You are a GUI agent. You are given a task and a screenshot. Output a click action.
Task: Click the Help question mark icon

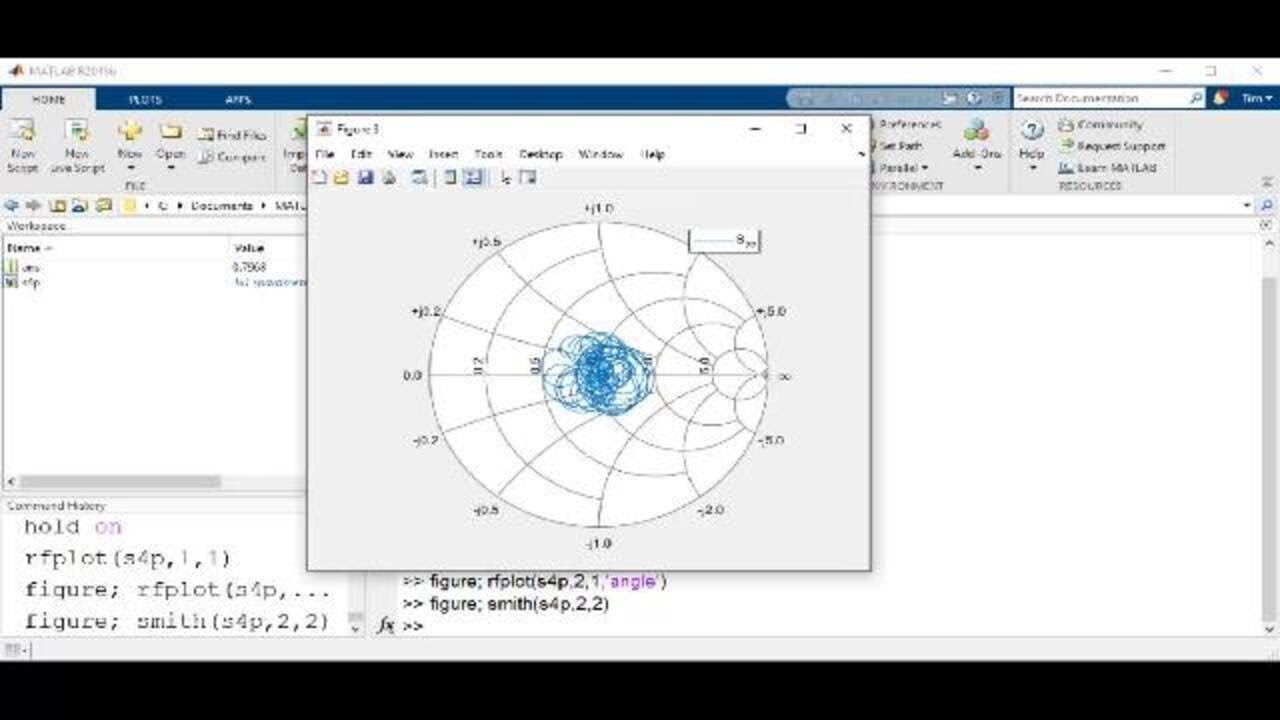tap(1032, 131)
